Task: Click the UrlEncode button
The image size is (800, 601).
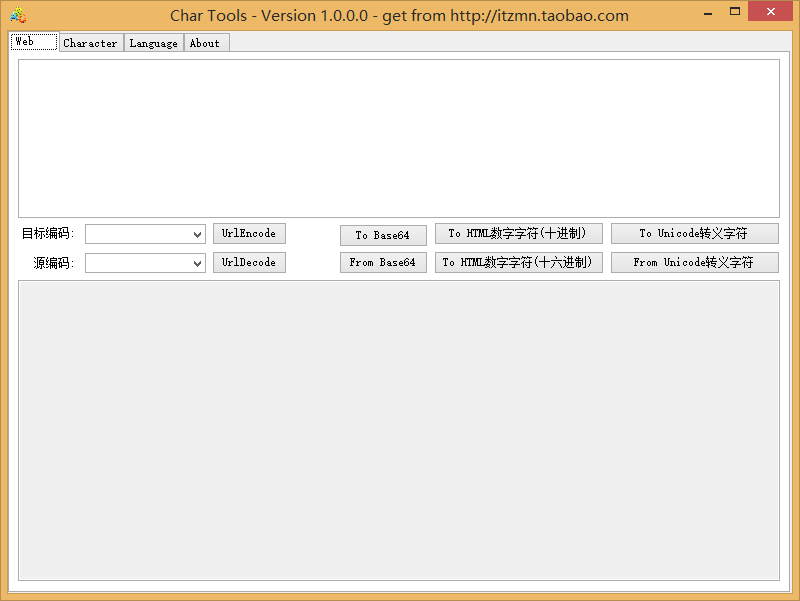Action: click(249, 234)
